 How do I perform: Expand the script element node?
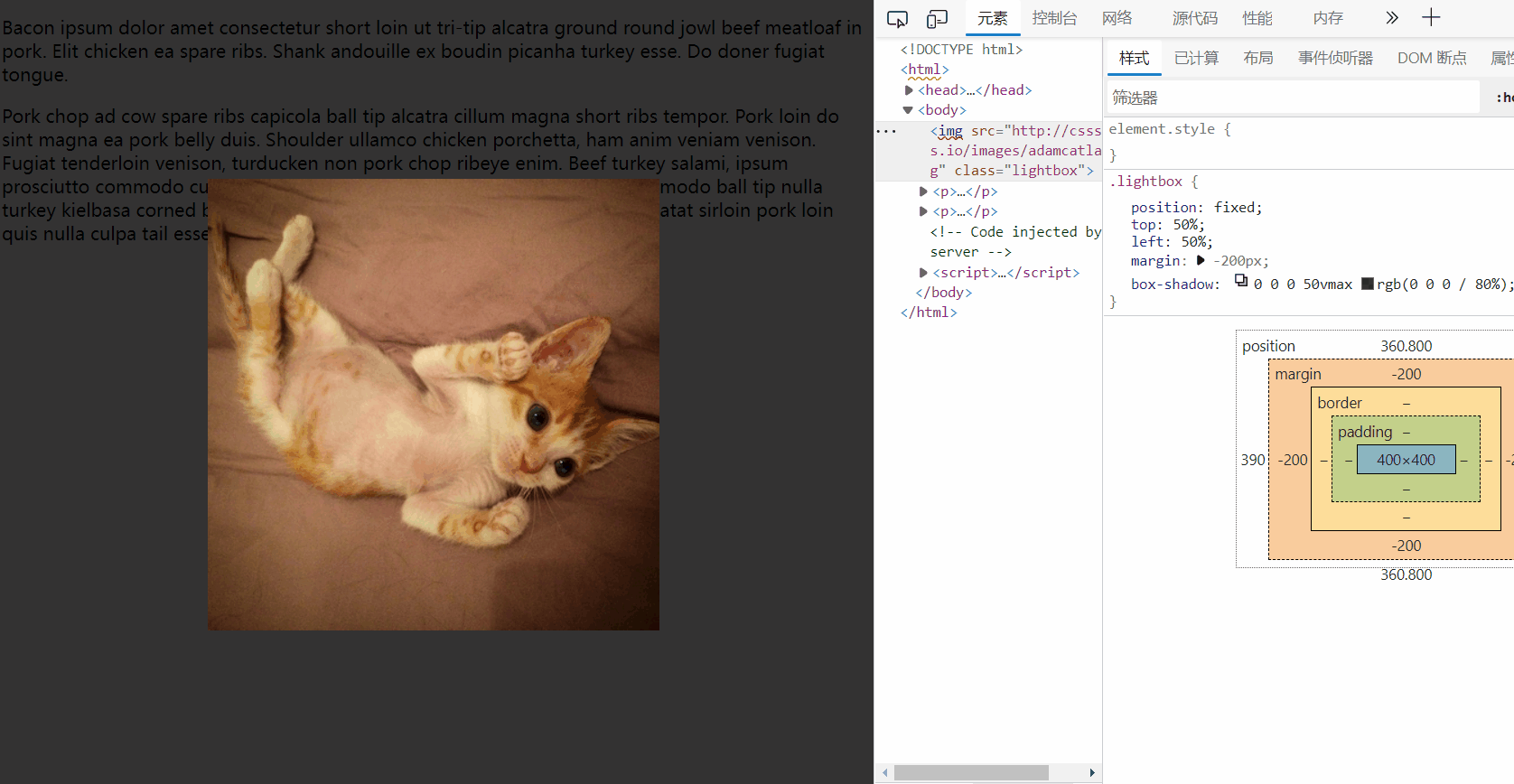click(923, 273)
